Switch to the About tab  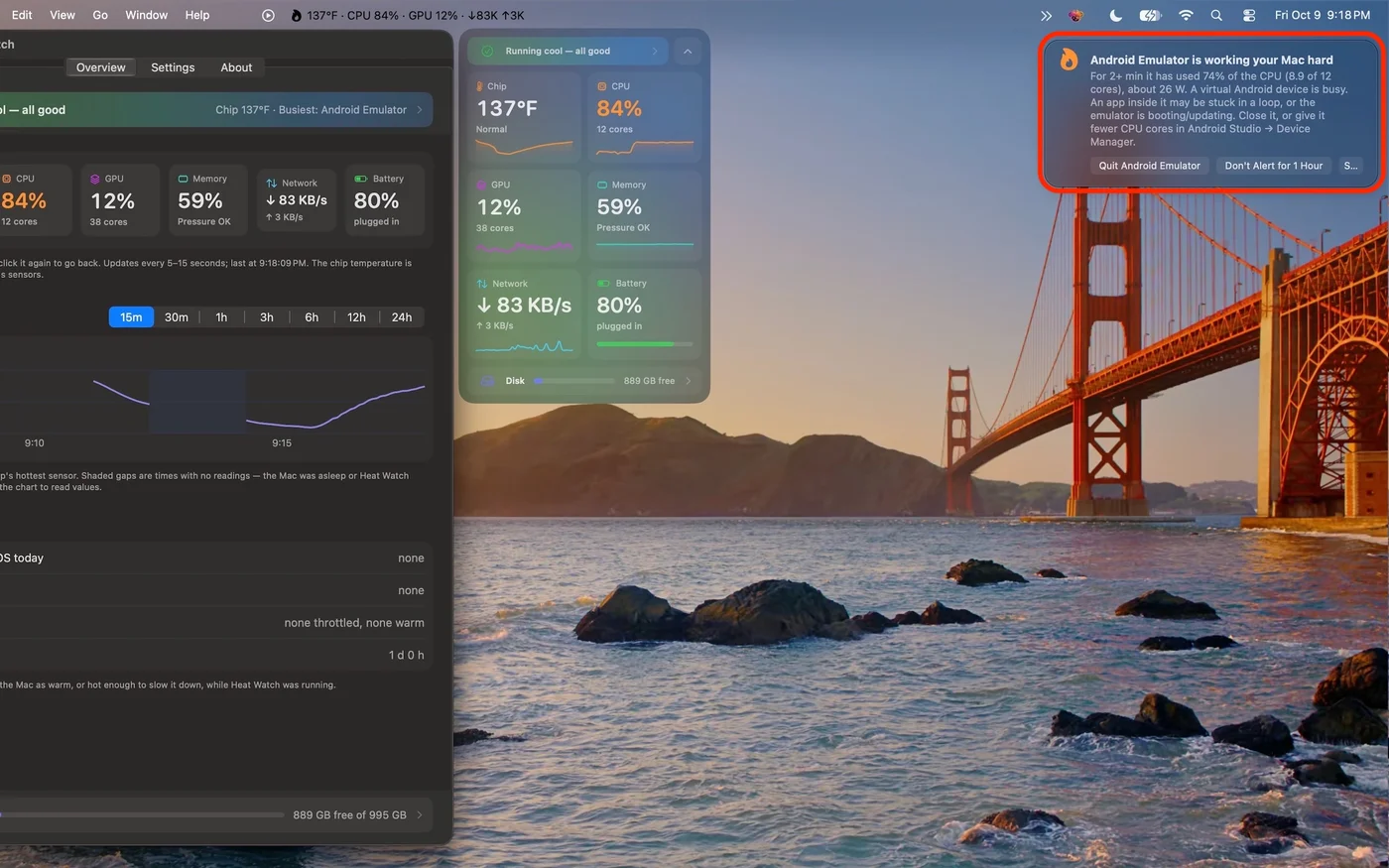coord(236,67)
